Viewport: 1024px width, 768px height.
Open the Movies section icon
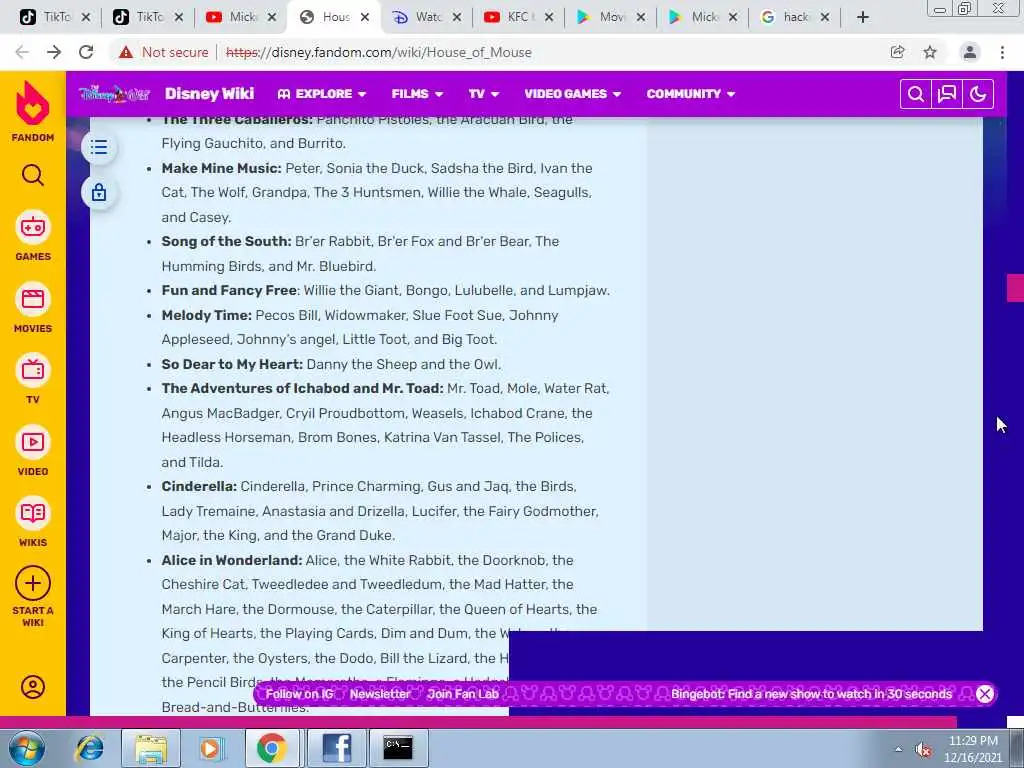pos(33,299)
